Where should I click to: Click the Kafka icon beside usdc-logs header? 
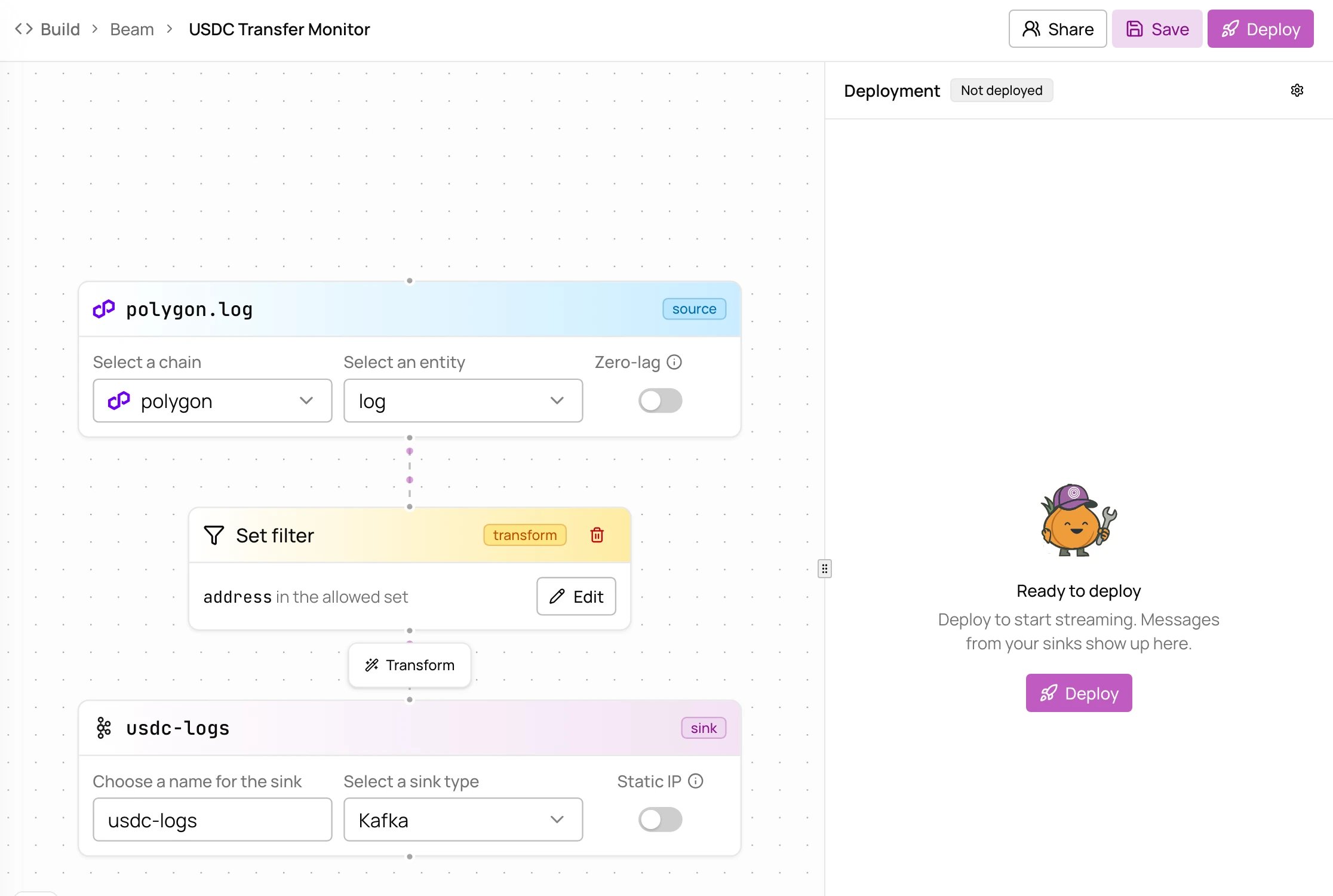(x=104, y=728)
